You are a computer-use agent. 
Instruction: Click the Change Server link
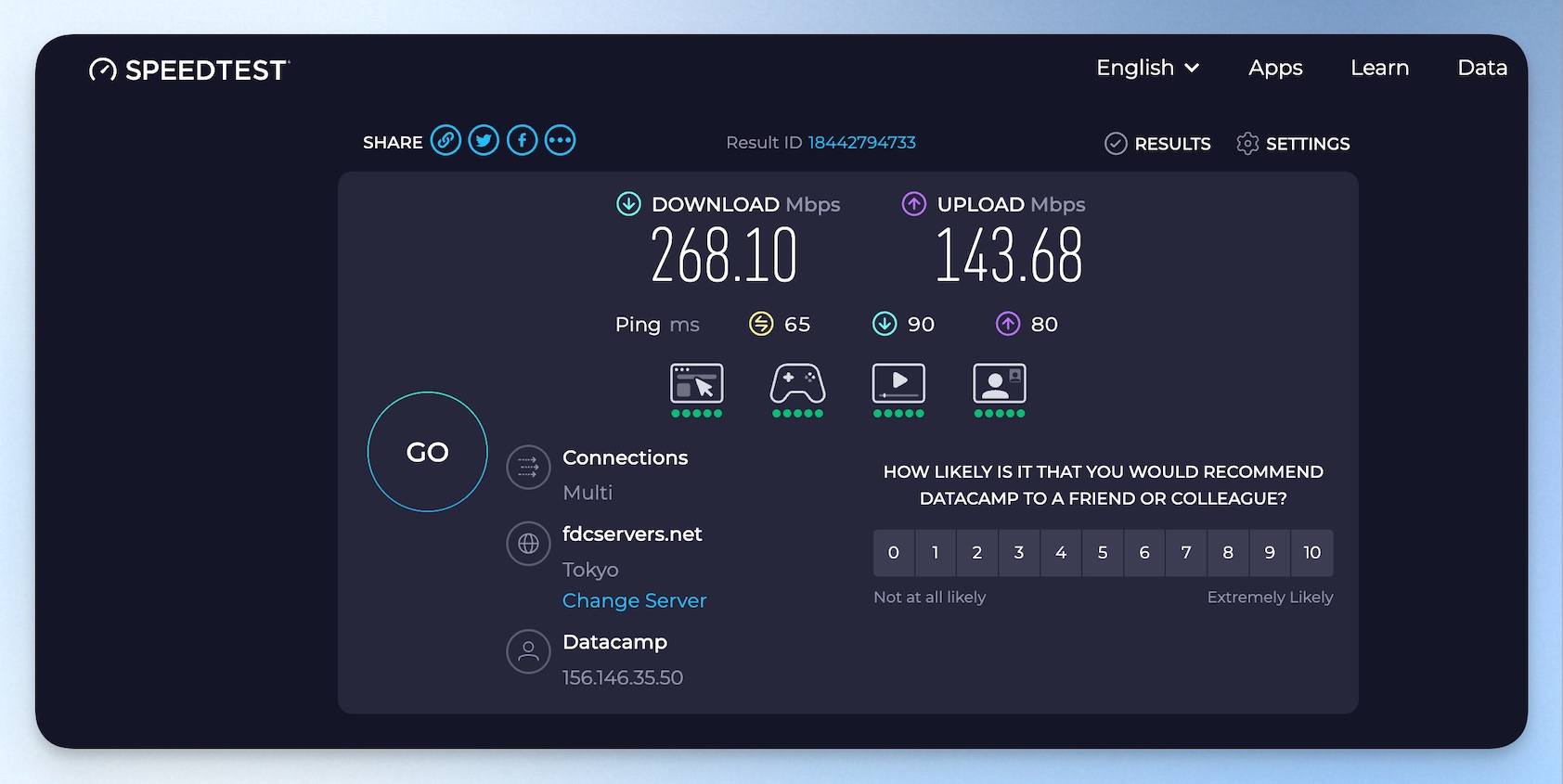point(634,600)
